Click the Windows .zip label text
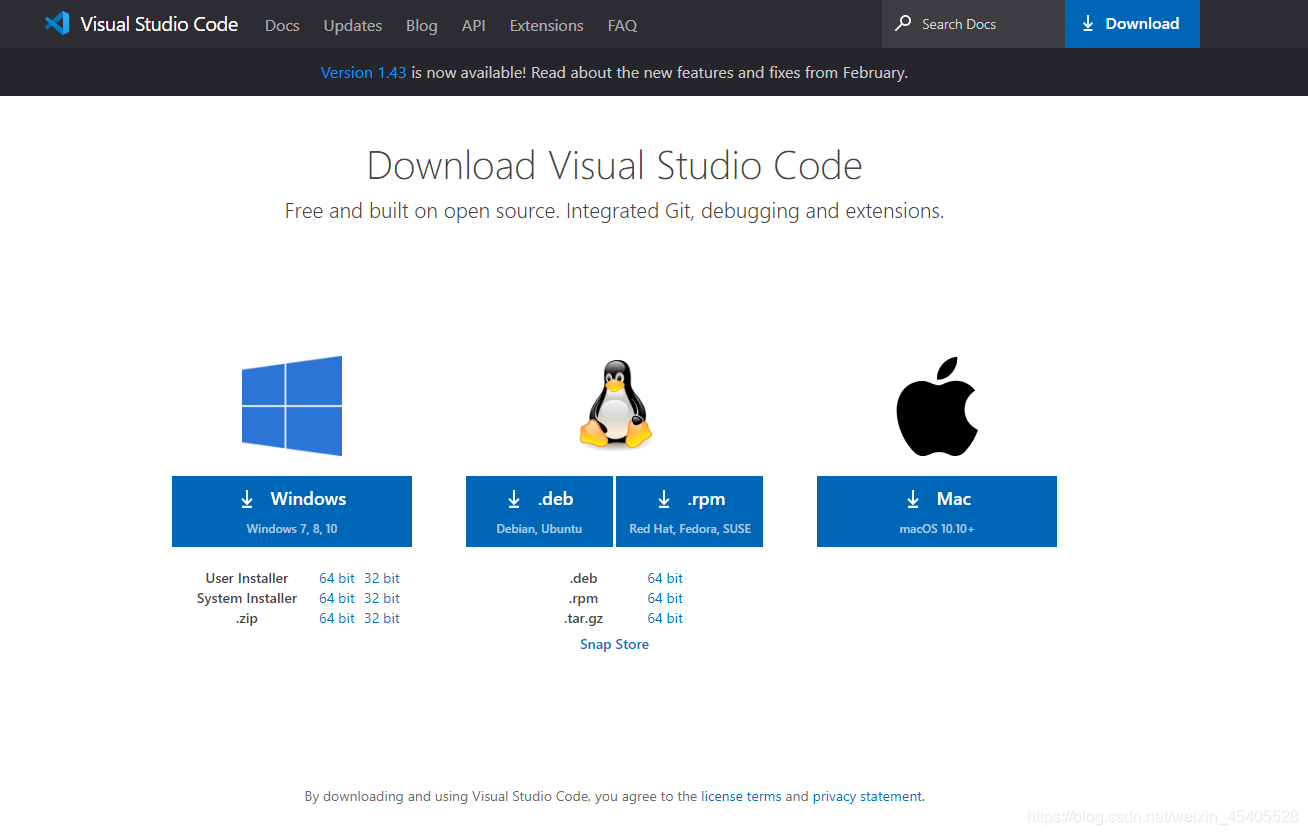The image size is (1308, 835). coord(247,618)
